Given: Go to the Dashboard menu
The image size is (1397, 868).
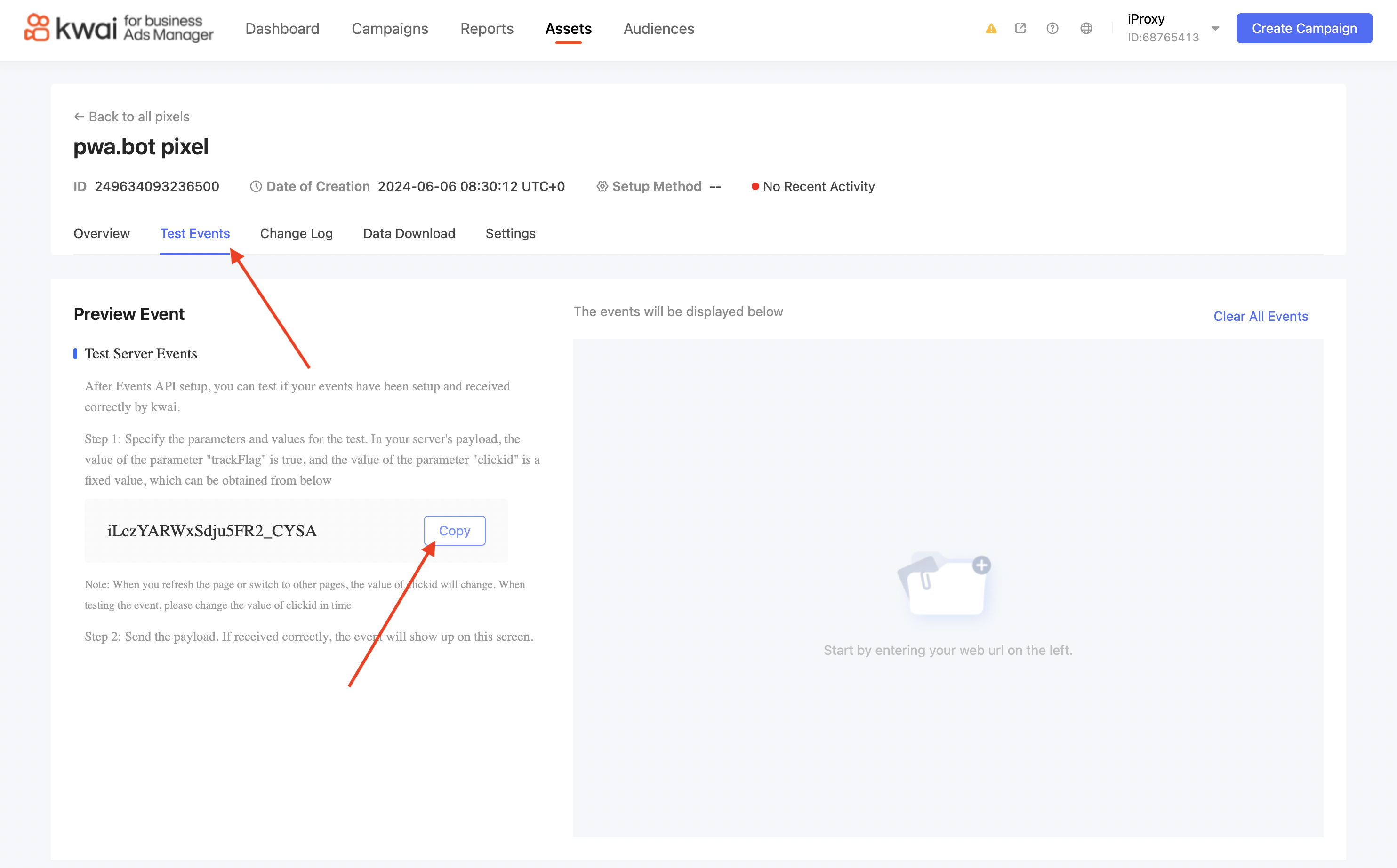Looking at the screenshot, I should 282,29.
